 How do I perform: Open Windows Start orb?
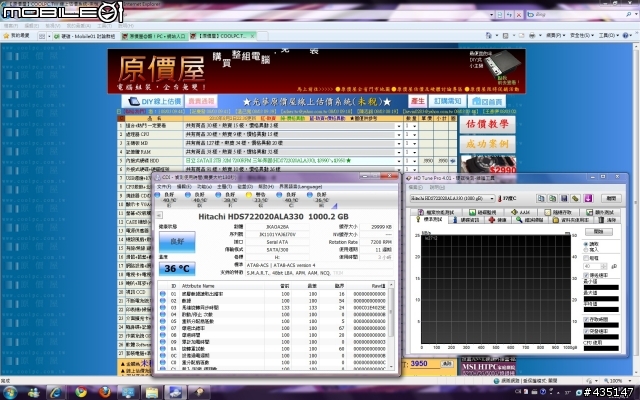pyautogui.click(x=10, y=393)
